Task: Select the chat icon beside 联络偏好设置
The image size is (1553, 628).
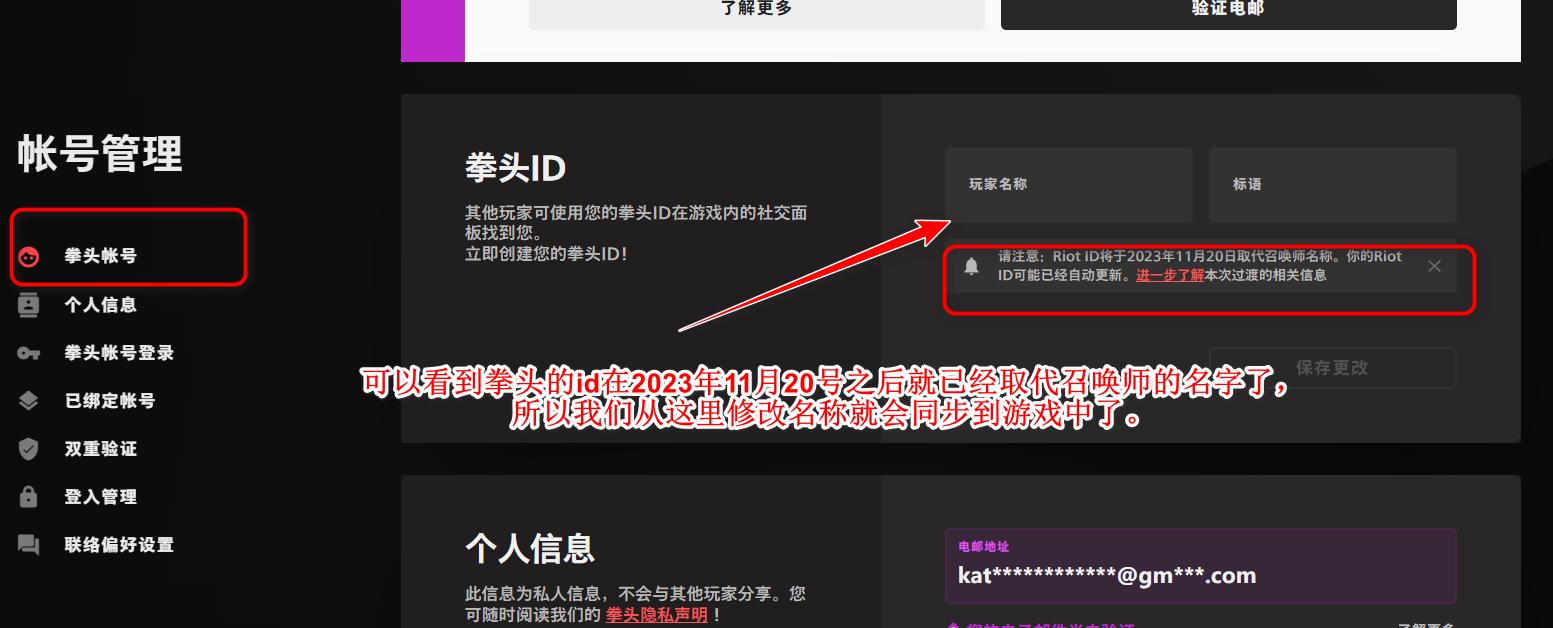Action: click(x=29, y=545)
